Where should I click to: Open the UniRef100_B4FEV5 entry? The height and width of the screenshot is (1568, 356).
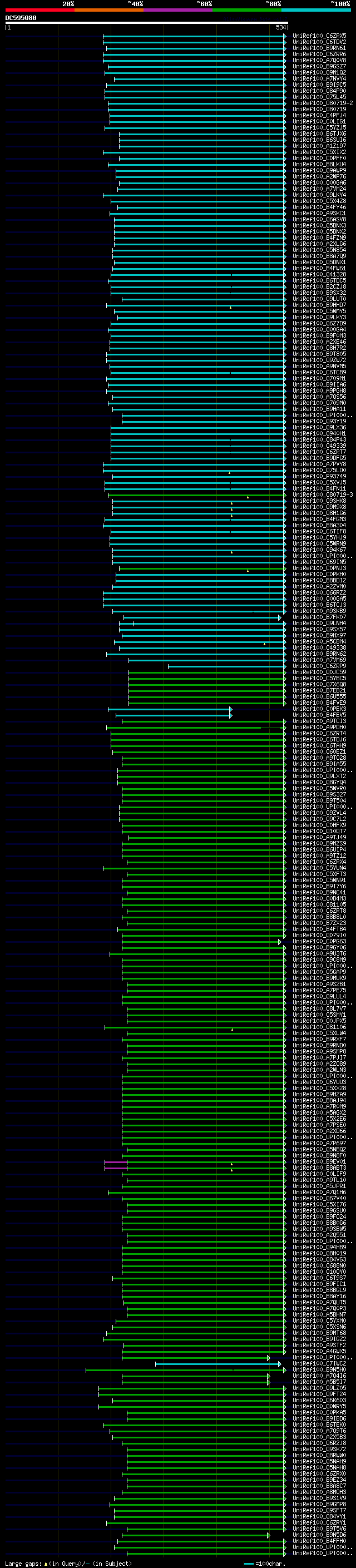(319, 715)
